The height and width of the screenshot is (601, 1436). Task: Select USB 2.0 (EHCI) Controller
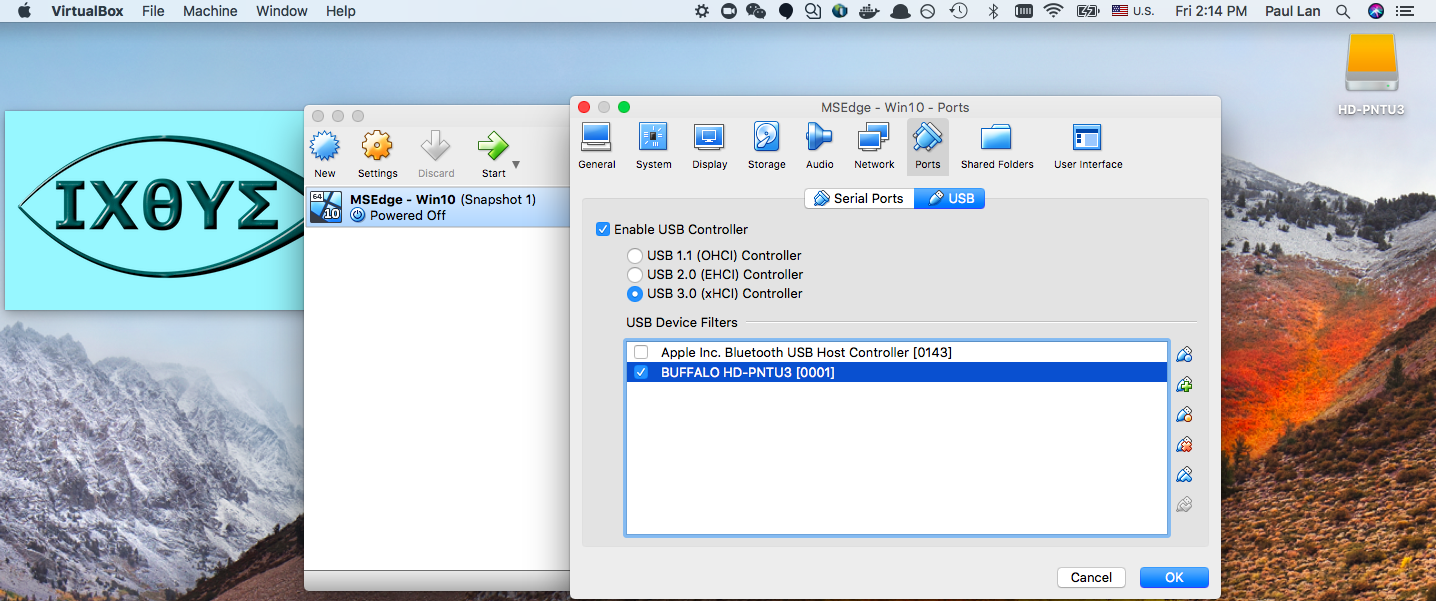634,274
